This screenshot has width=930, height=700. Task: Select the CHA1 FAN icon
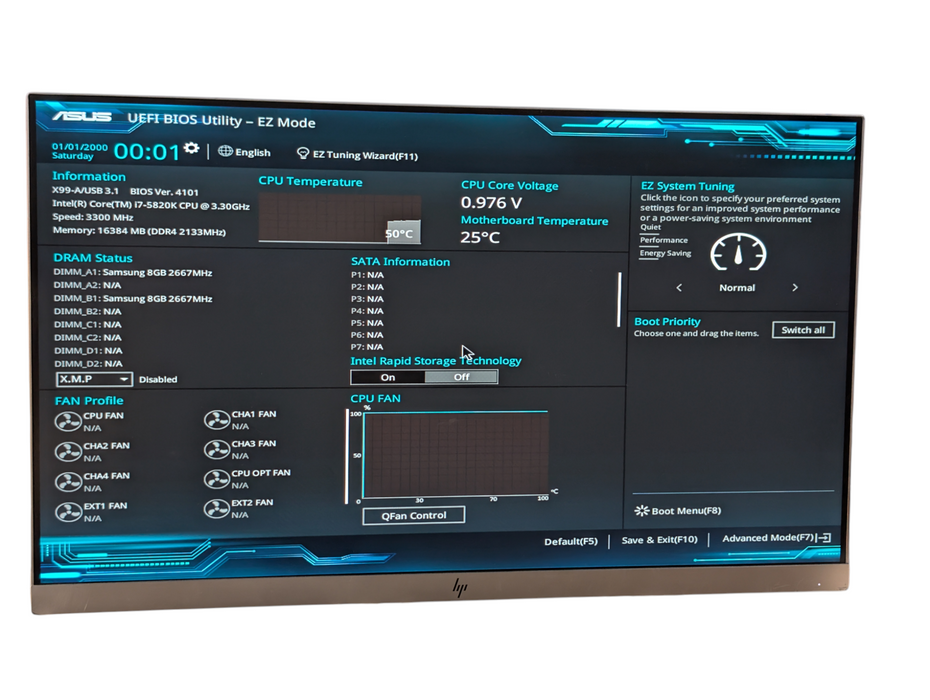click(217, 420)
